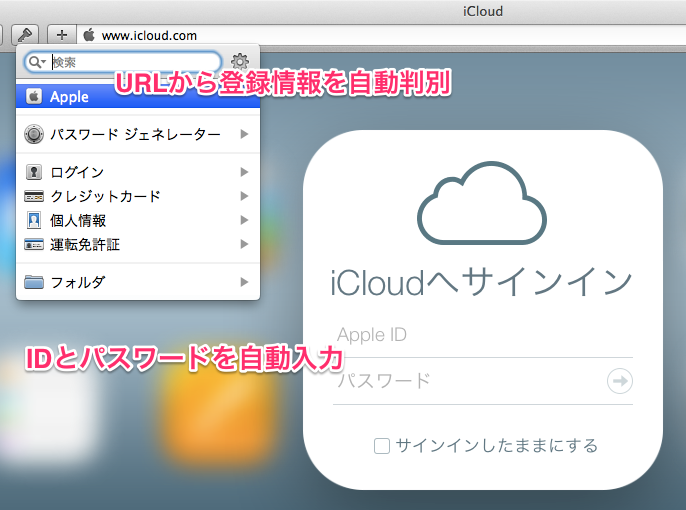Open the 個人情報 category
The width and height of the screenshot is (686, 510).
point(138,220)
